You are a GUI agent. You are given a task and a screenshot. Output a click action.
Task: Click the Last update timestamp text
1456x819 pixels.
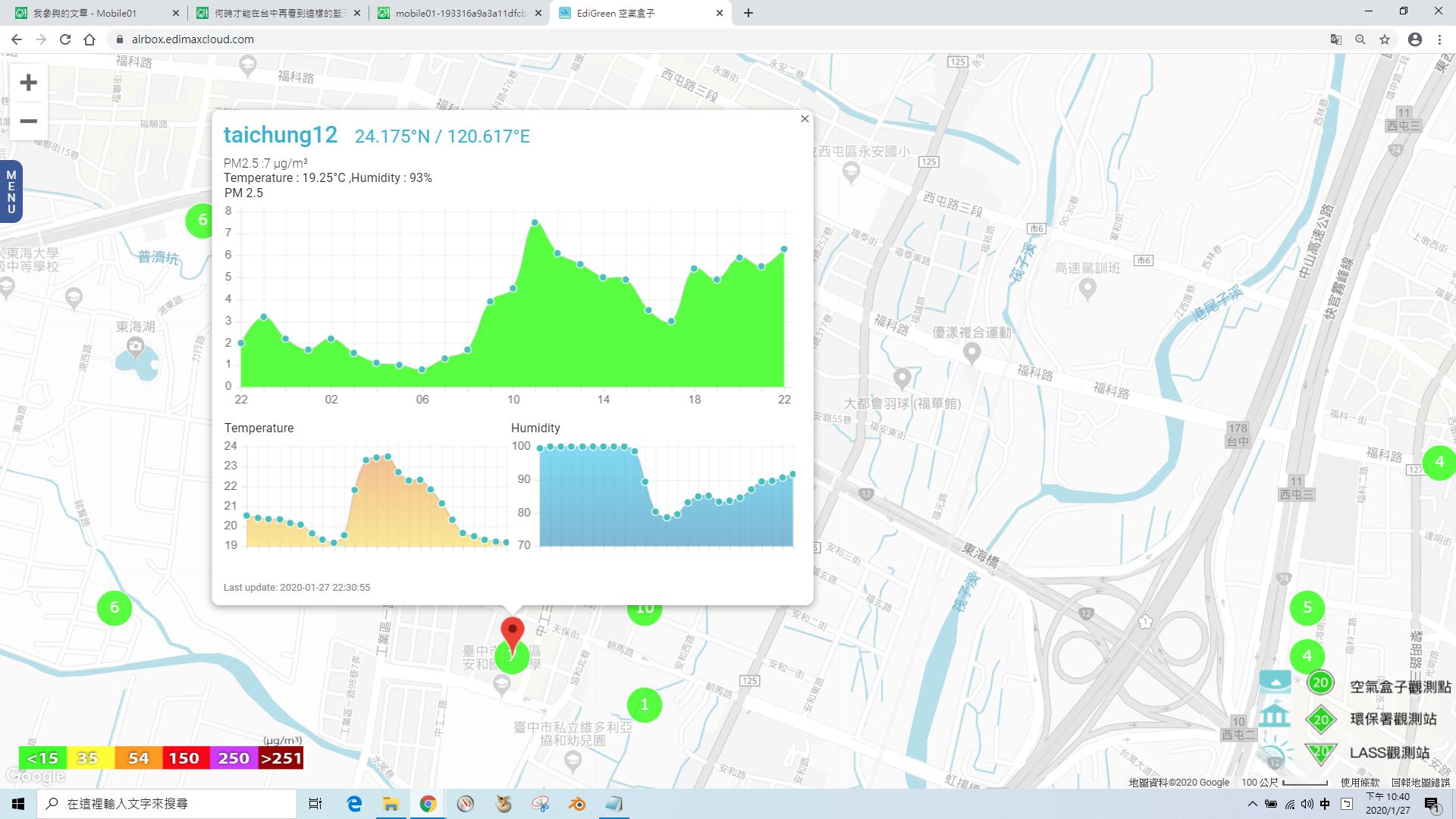click(x=297, y=588)
